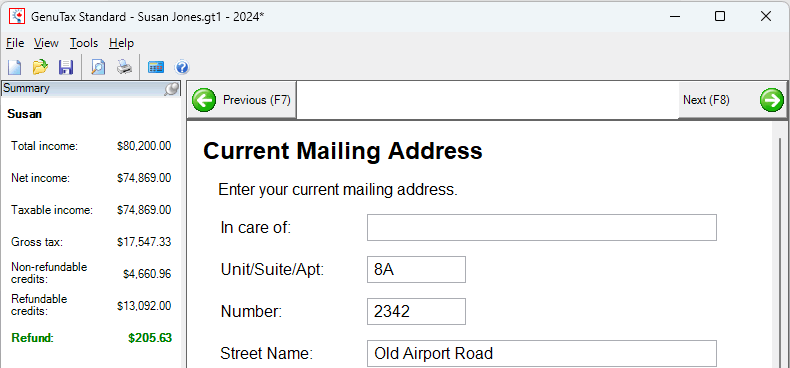
Task: Save the return using floppy disk icon
Action: click(66, 67)
